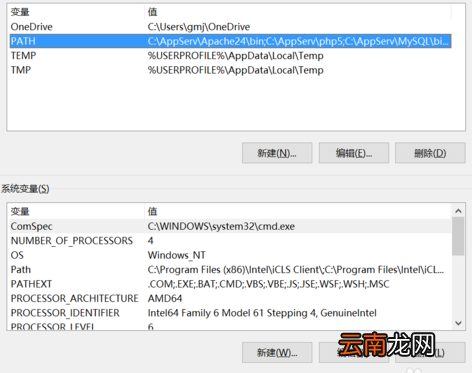
Task: Select the NUMBER_OF_PROCESSORS system variable
Action: 230,241
